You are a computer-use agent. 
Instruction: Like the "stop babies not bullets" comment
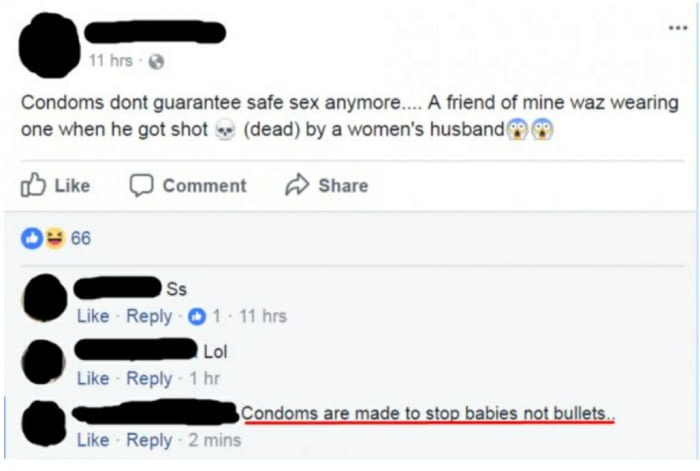93,440
